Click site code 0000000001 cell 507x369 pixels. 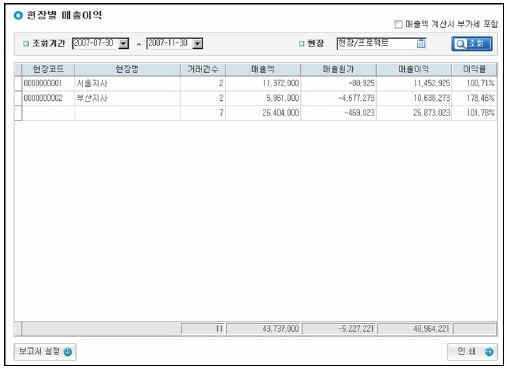[x=48, y=83]
